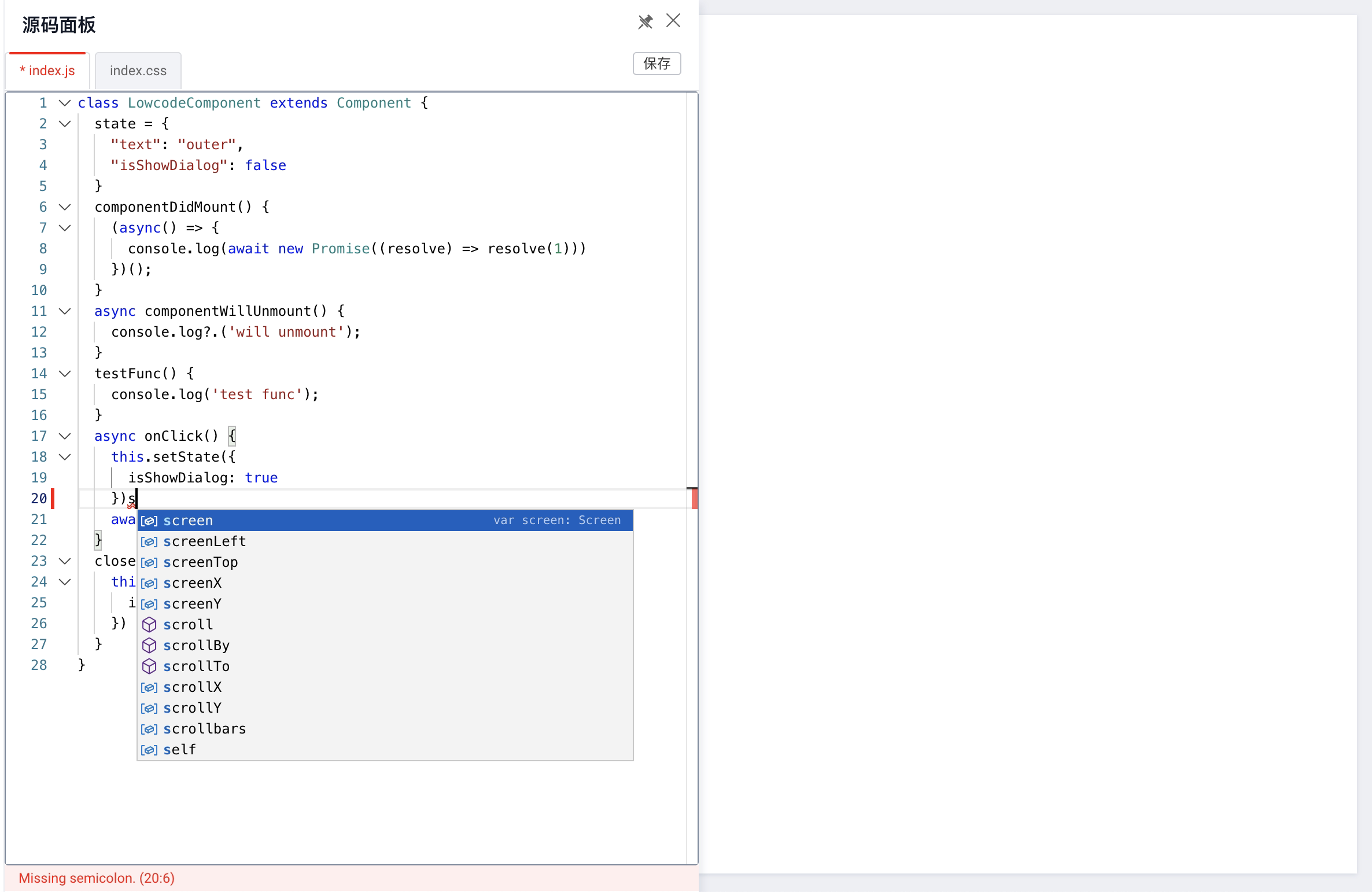
Task: Click the scroll method cube icon
Action: (149, 625)
